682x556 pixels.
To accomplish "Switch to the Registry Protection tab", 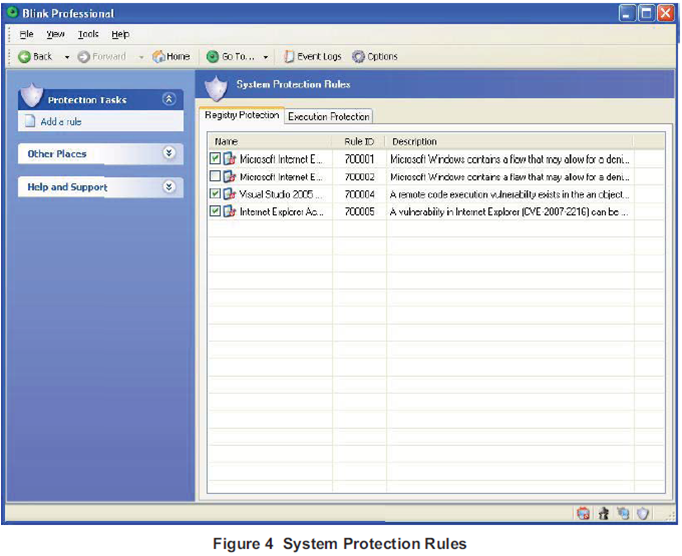I will [x=242, y=115].
